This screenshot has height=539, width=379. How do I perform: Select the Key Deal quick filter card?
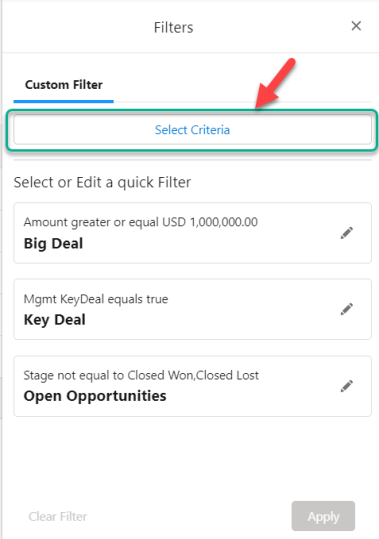coord(192,309)
